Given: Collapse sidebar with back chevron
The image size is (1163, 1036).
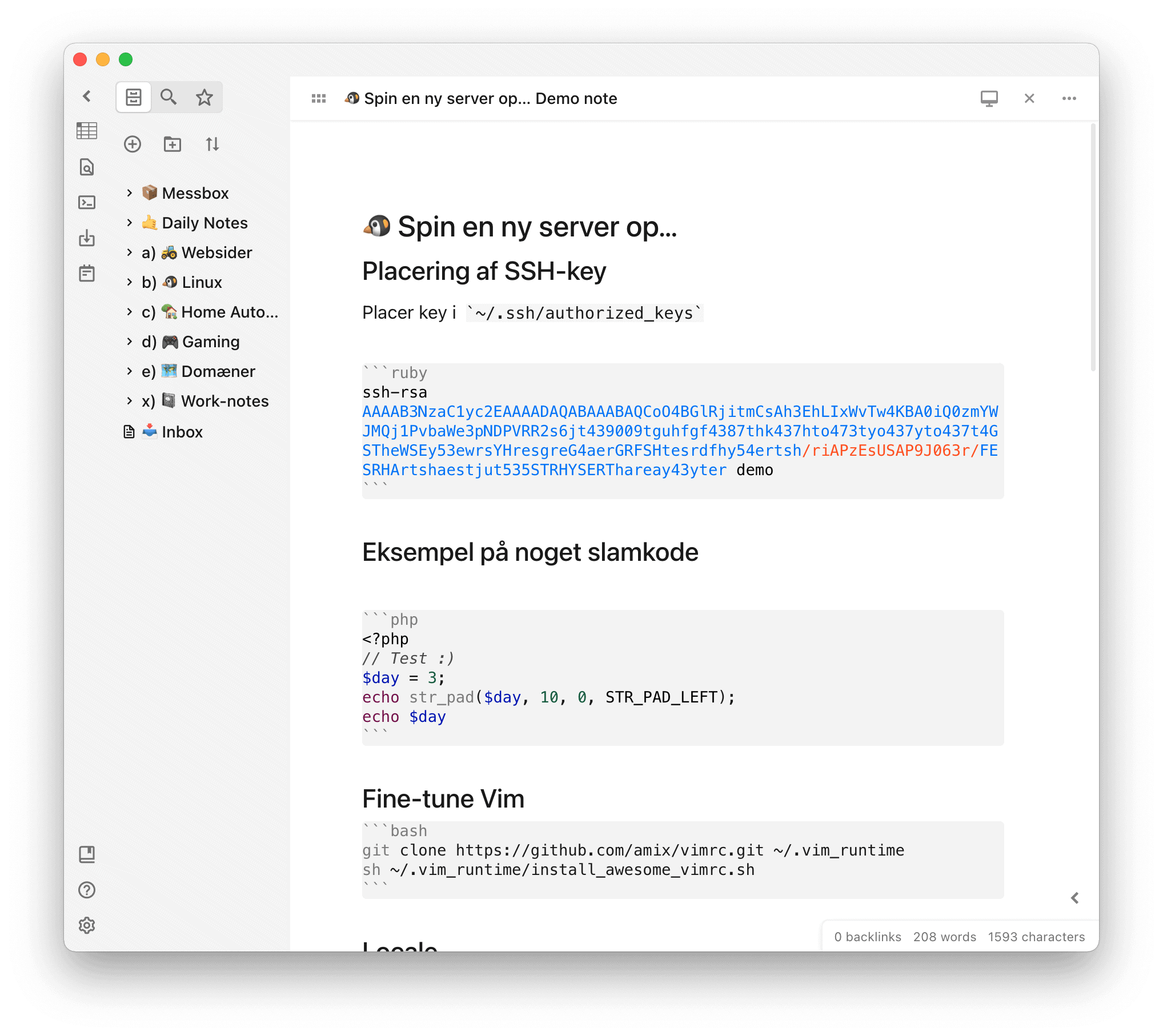Looking at the screenshot, I should 87,97.
